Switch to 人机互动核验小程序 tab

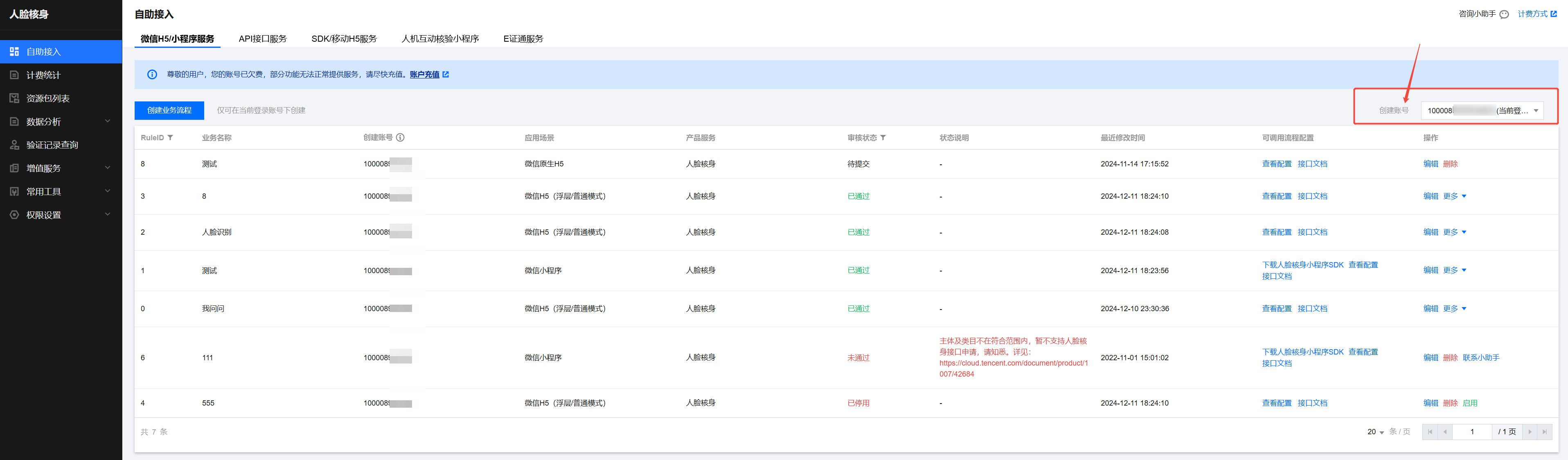pyautogui.click(x=440, y=39)
